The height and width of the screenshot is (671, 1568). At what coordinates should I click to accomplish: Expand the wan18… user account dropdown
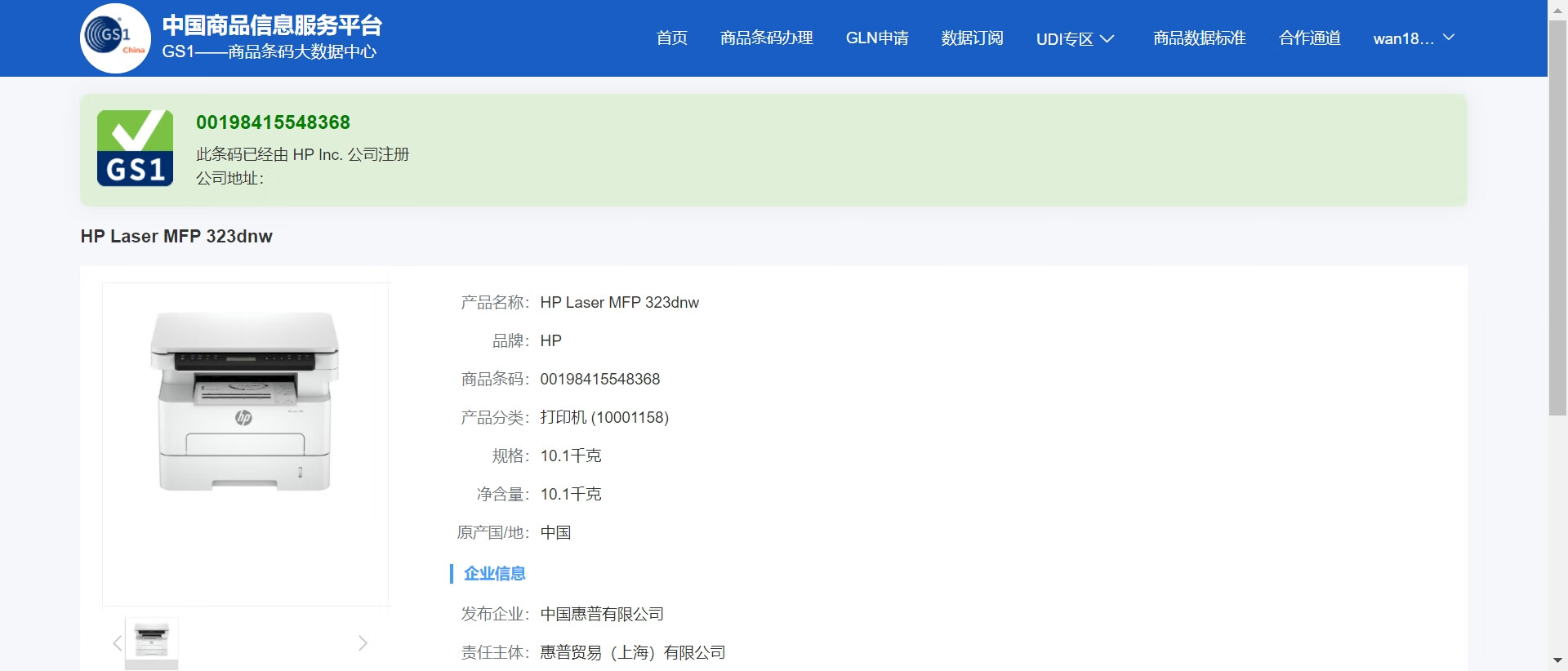click(1414, 38)
